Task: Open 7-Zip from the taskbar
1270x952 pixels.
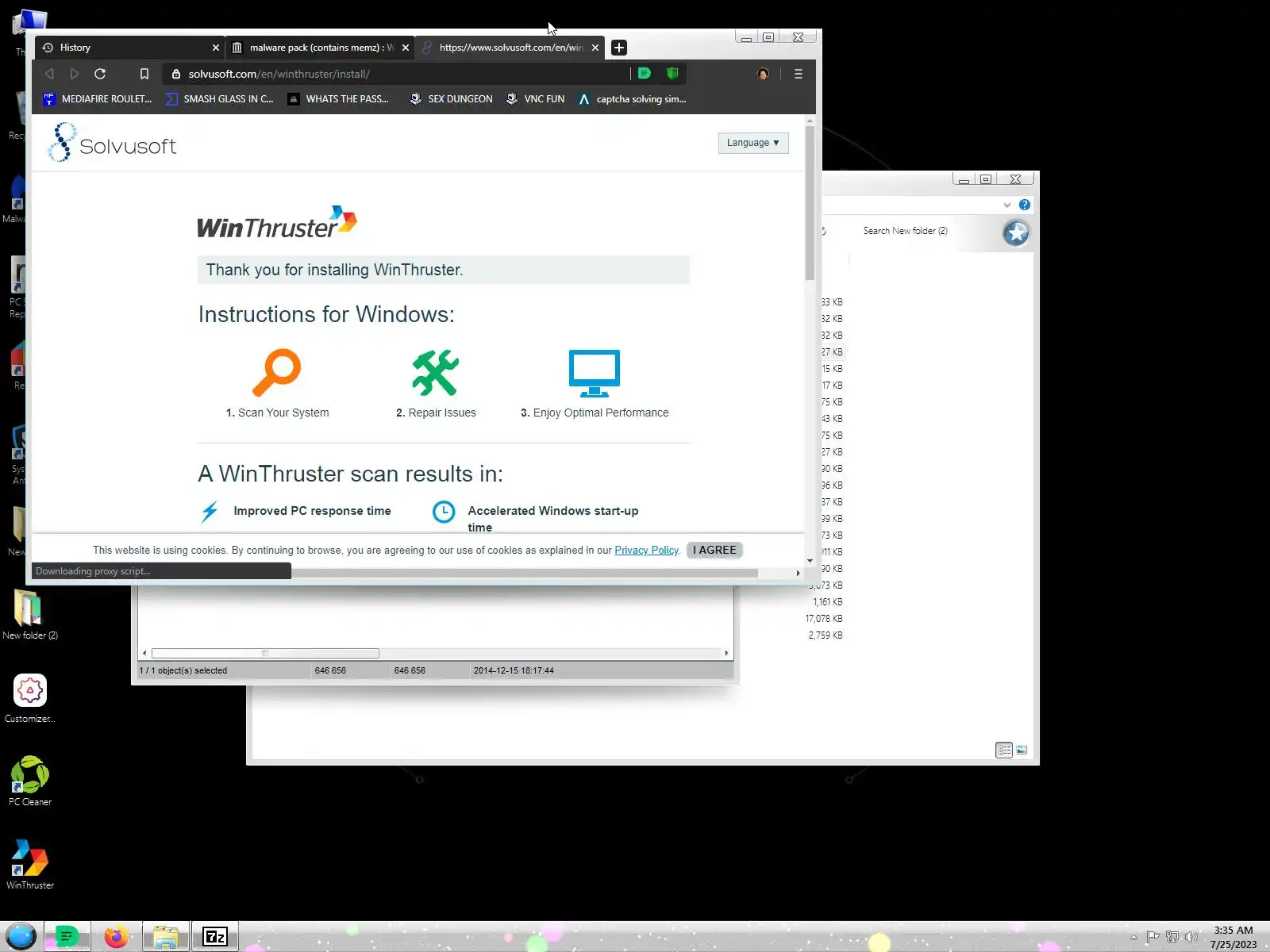Action: [215, 937]
